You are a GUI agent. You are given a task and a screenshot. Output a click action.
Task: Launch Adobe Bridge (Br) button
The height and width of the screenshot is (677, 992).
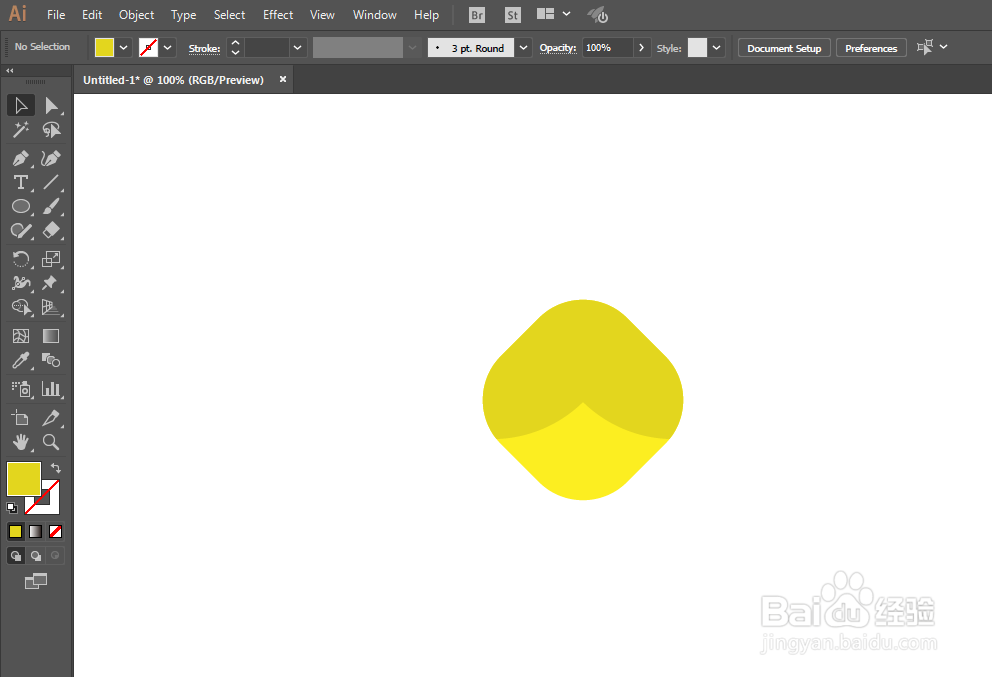477,15
